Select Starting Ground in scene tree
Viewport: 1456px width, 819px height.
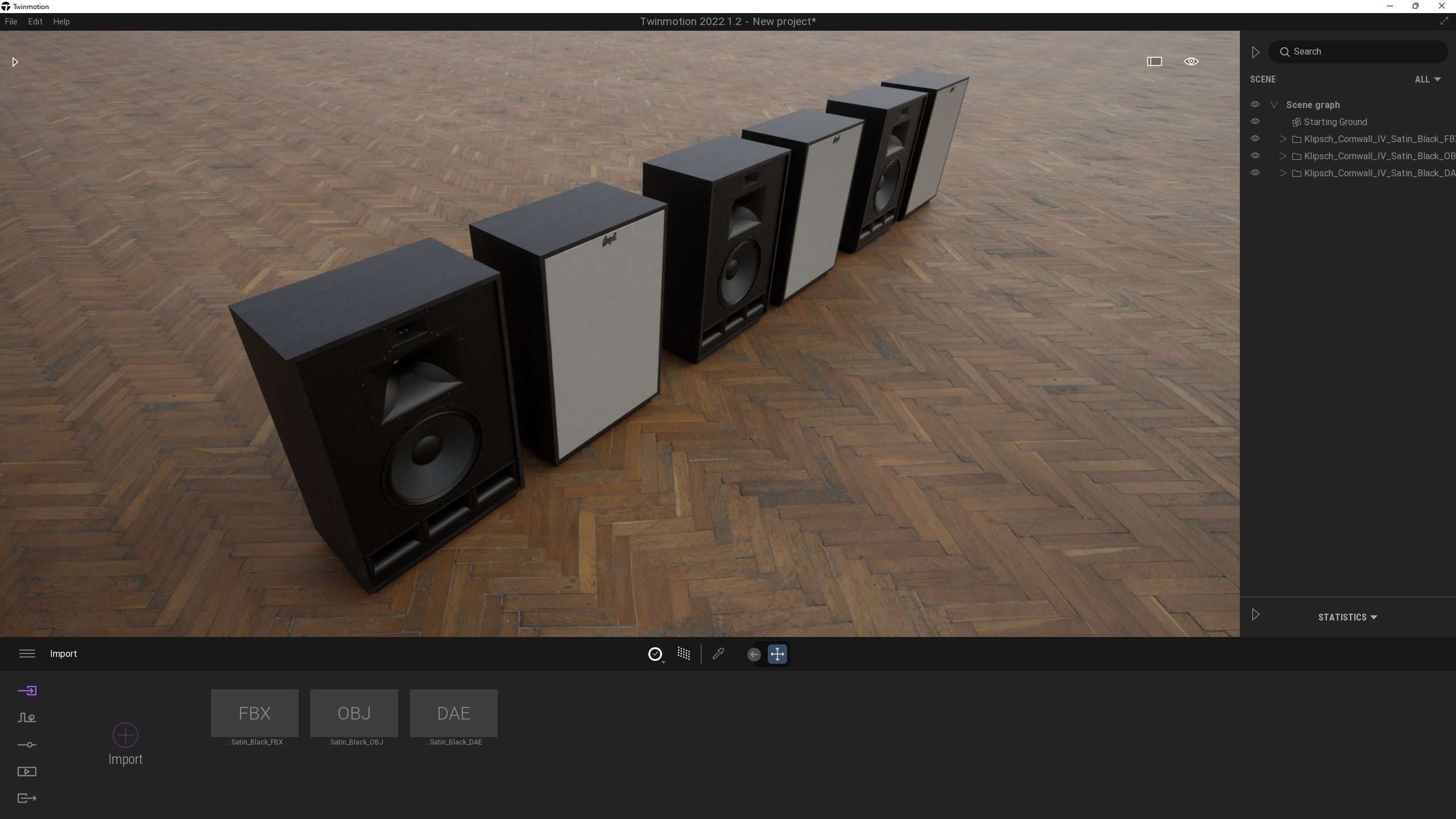pos(1335,122)
